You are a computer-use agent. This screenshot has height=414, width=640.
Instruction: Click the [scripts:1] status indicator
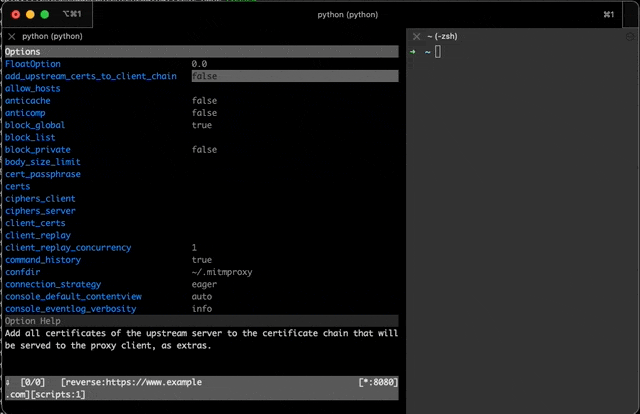point(58,395)
